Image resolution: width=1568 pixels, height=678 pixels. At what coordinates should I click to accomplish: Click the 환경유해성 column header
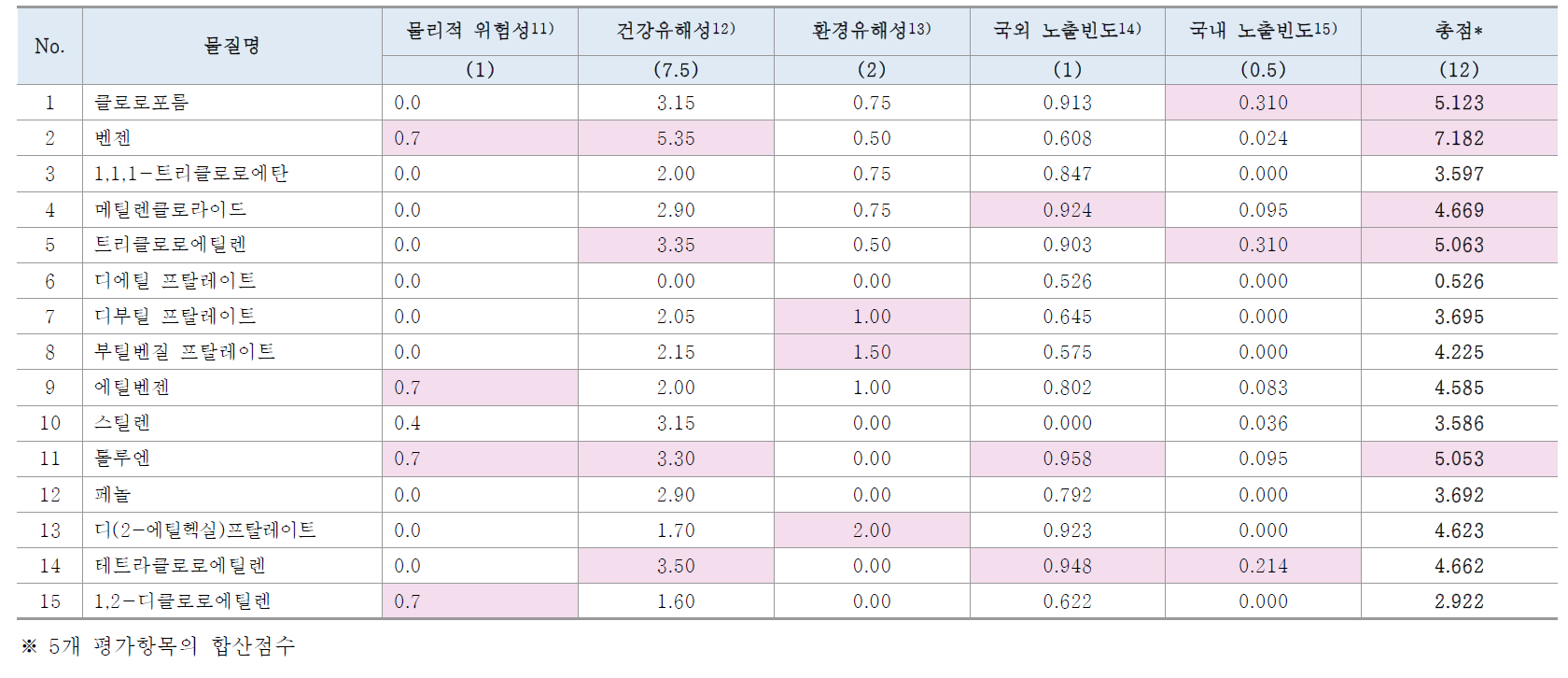[x=872, y=31]
